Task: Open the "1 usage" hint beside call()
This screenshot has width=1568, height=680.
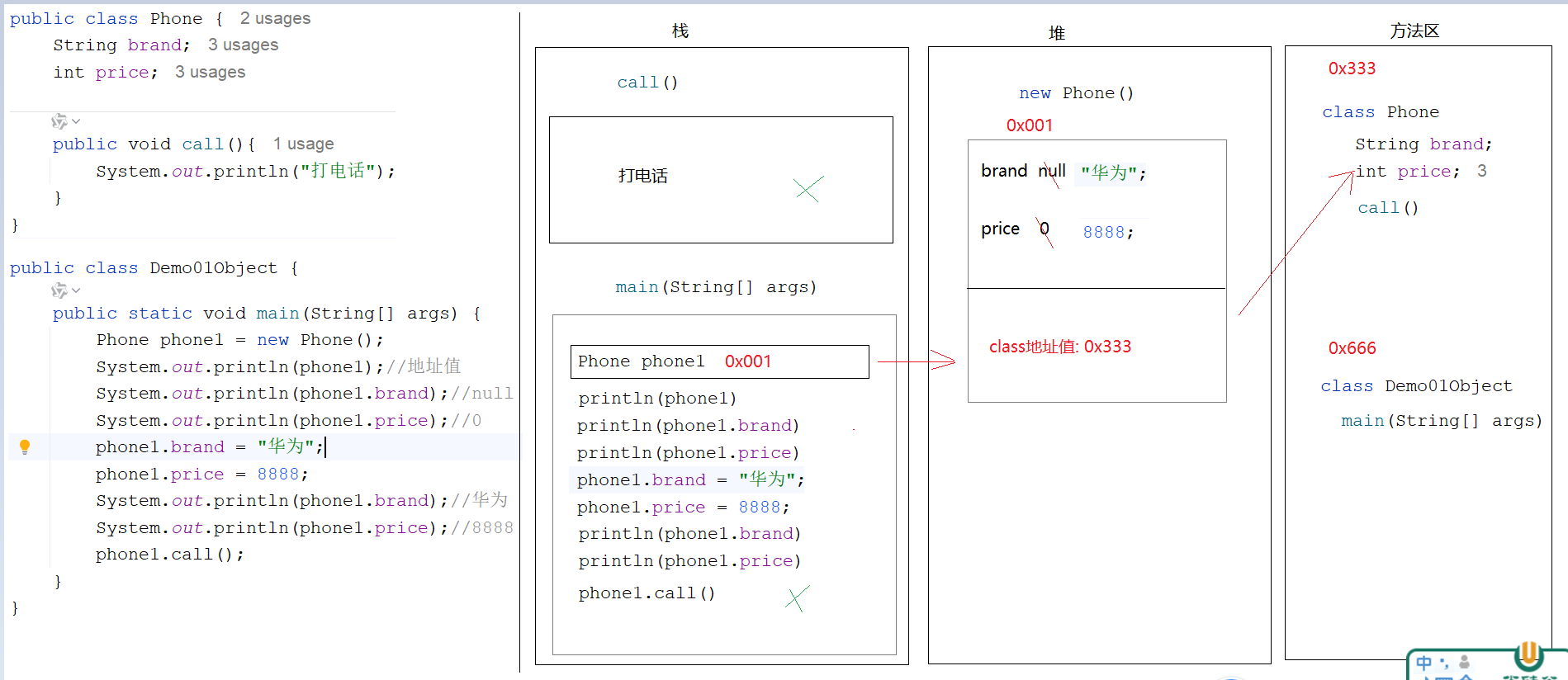Action: [303, 144]
